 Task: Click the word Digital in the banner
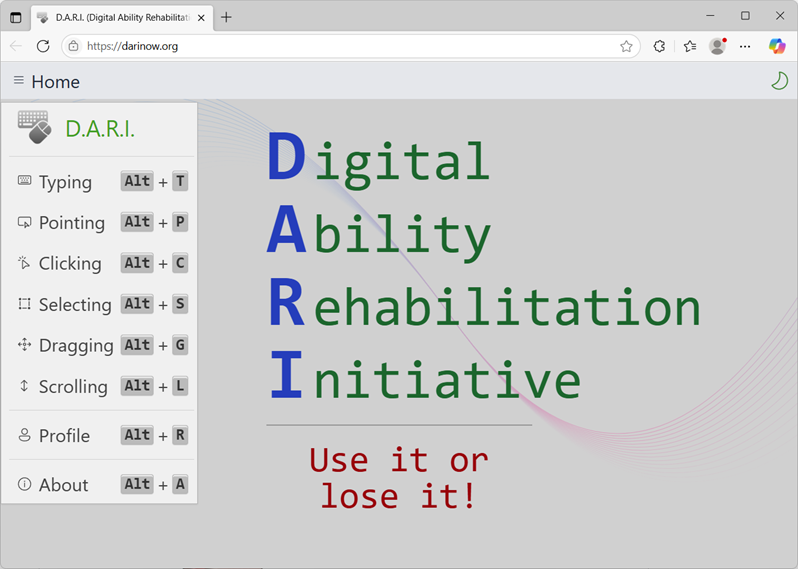tap(378, 159)
